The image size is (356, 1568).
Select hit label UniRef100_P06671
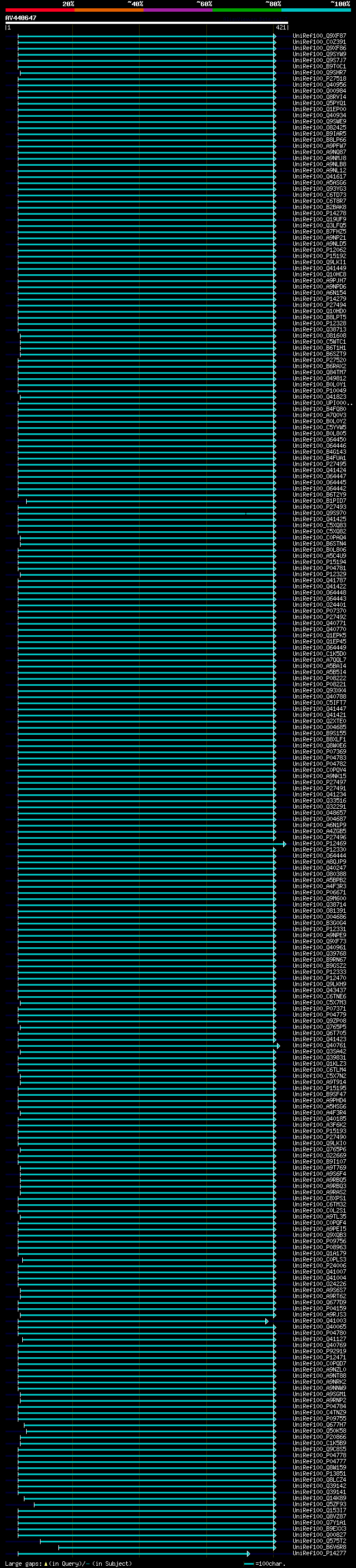click(x=319, y=892)
